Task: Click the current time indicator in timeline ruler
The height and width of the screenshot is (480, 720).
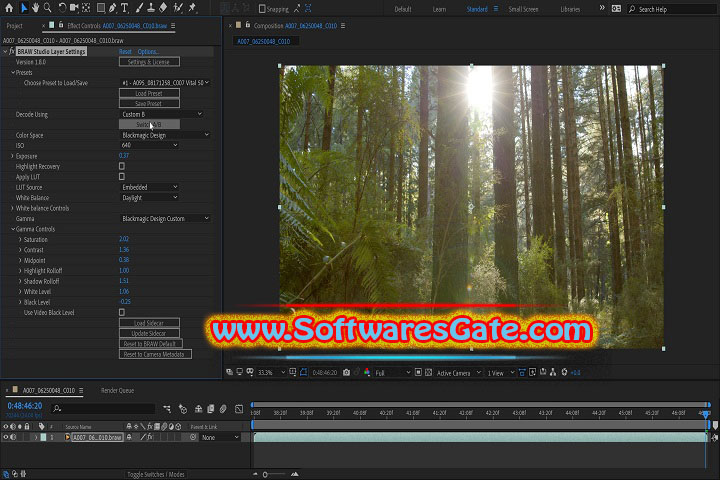Action: (706, 414)
